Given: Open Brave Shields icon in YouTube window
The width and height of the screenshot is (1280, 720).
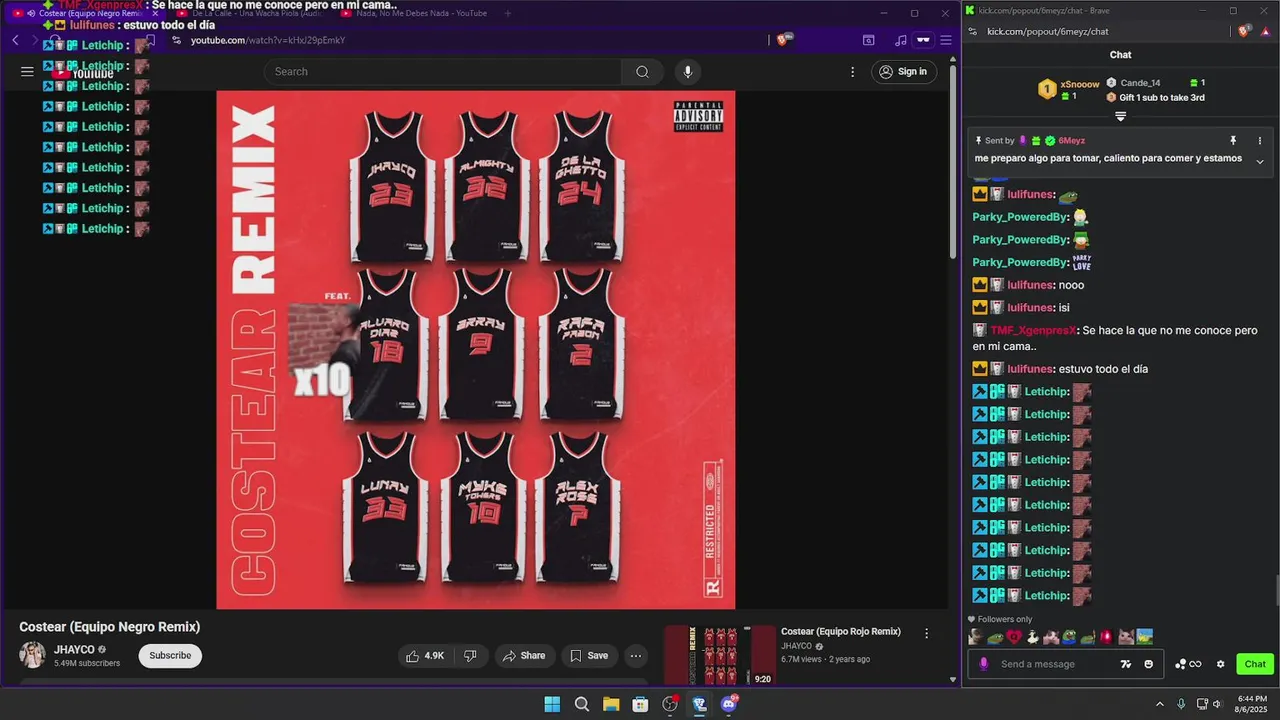Looking at the screenshot, I should click(784, 40).
